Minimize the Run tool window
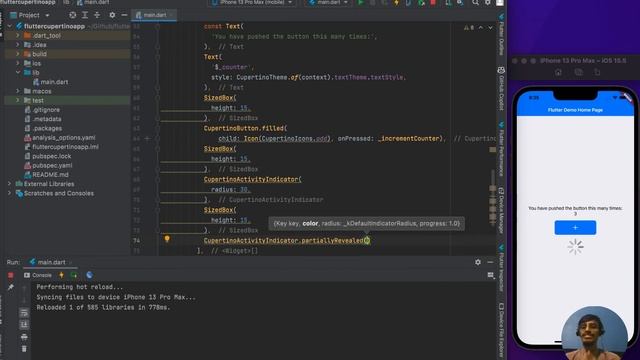This screenshot has width=640, height=360. click(x=490, y=262)
